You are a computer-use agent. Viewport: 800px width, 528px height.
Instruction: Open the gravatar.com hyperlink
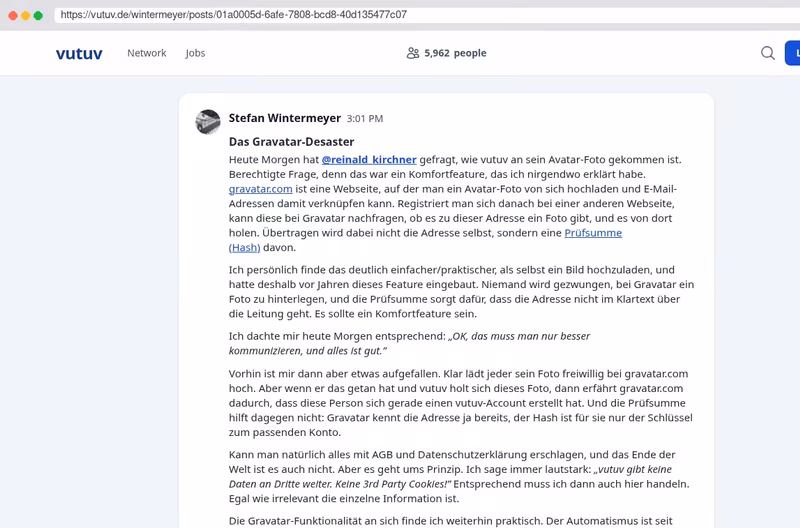point(260,189)
